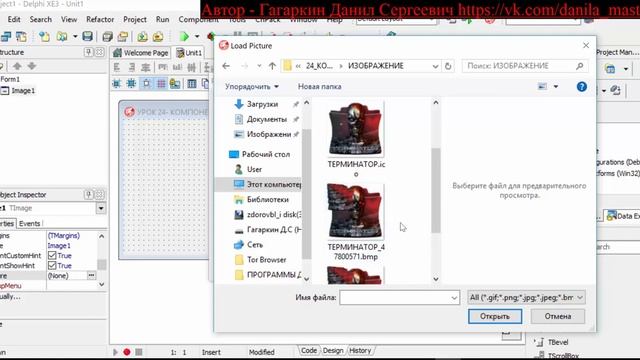
Task: Open recent locations dropdown arrow
Action: 259,66
